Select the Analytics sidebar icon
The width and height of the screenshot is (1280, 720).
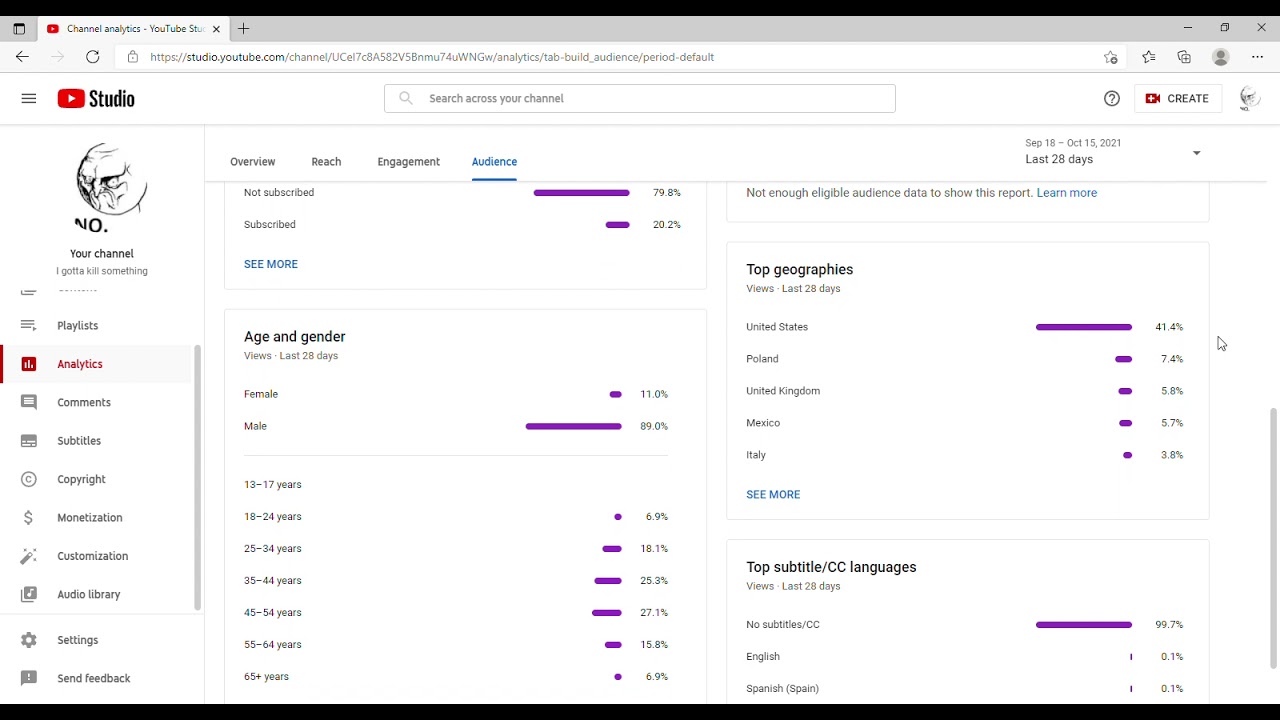pos(29,364)
